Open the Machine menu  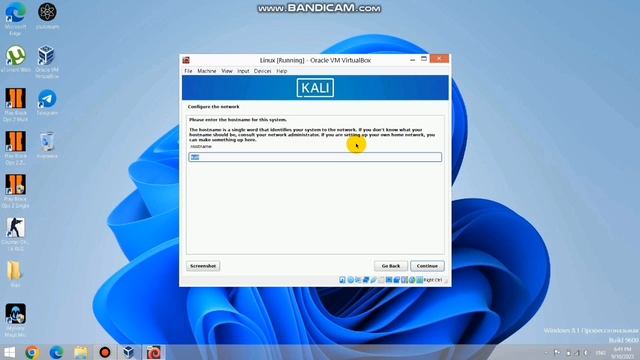[207, 71]
